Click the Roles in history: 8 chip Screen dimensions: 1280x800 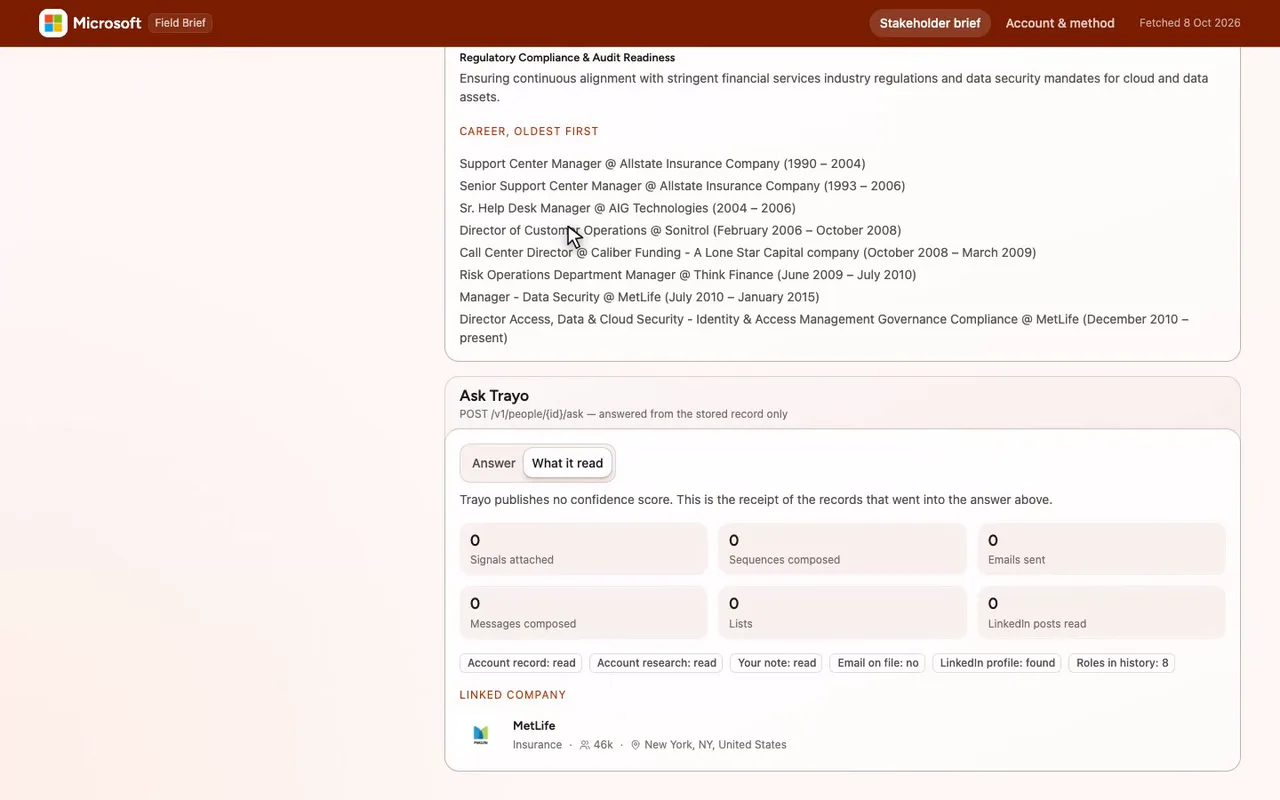point(1122,663)
